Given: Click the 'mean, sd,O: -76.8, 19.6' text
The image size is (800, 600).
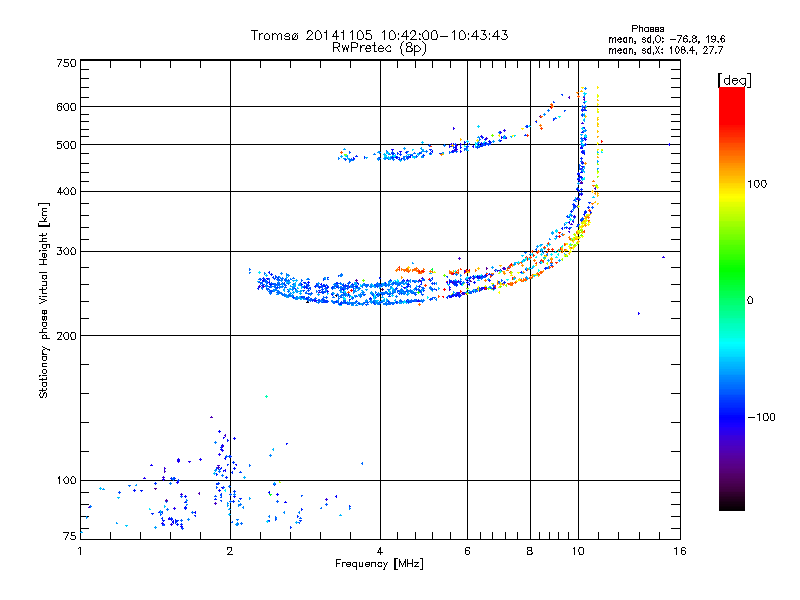Looking at the screenshot, I should point(667,39).
